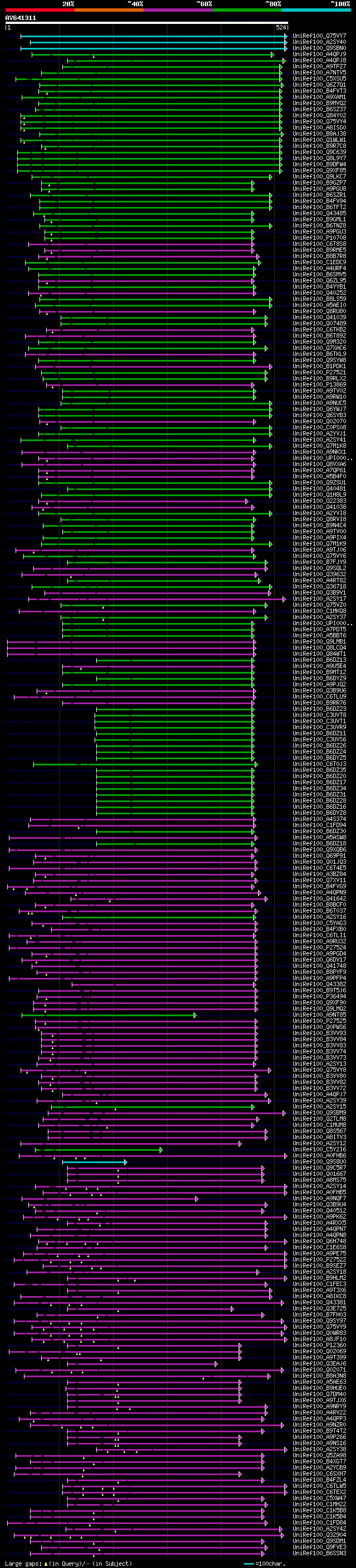Select UniRef100_C3UVT8 label
The width and height of the screenshot is (356, 1568).
point(319,715)
